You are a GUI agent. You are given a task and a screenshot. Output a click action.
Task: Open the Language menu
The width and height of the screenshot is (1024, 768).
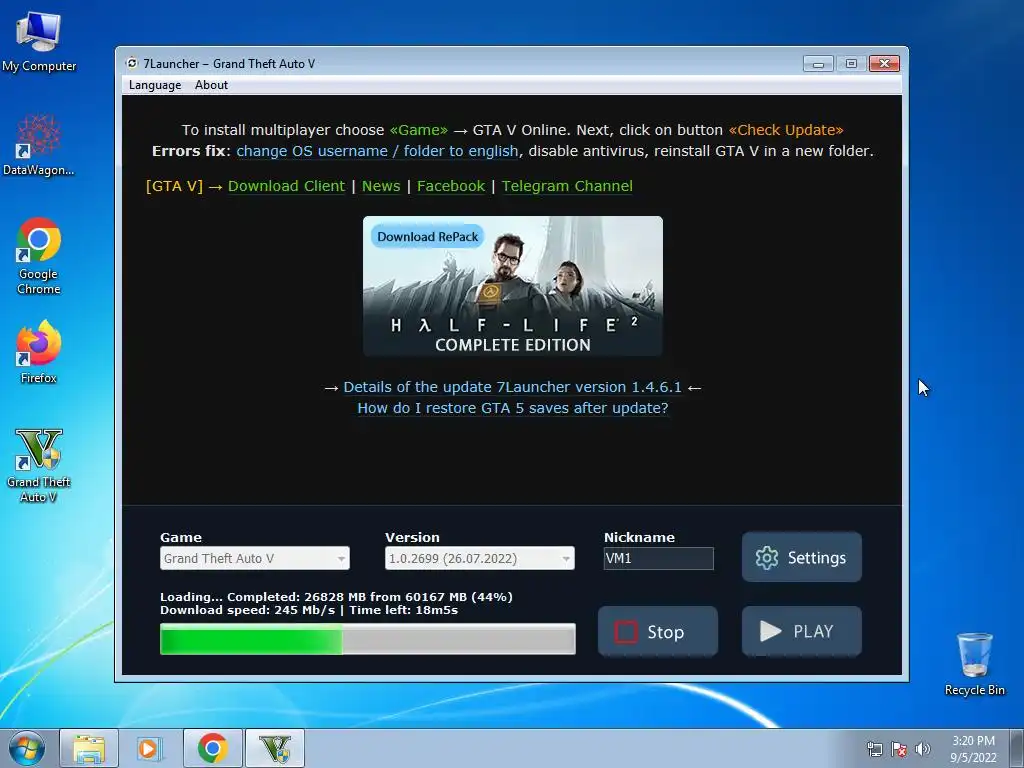pos(155,85)
